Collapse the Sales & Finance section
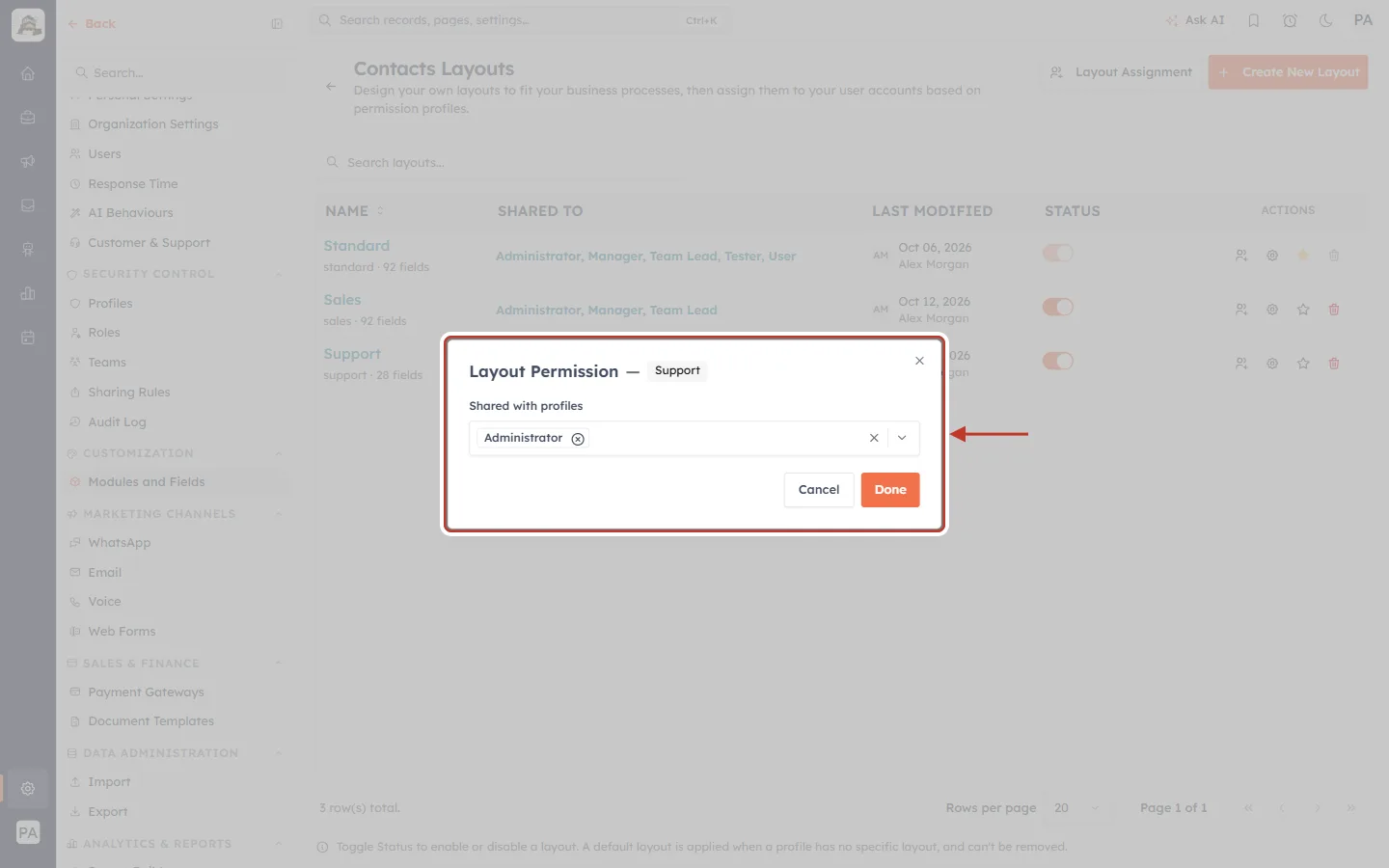Screen dimensions: 1389x868 (x=279, y=664)
